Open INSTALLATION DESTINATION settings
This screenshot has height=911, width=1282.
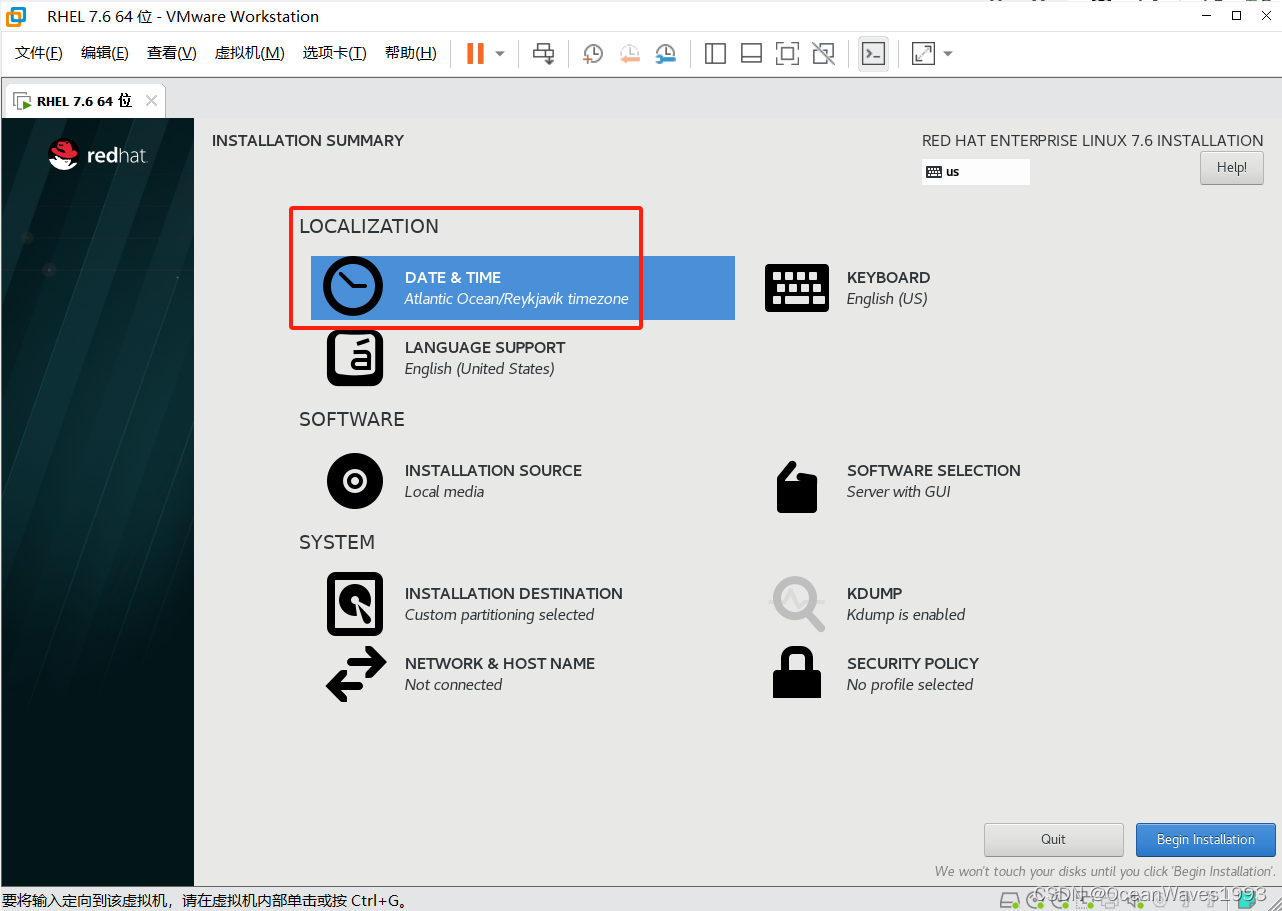(475, 604)
